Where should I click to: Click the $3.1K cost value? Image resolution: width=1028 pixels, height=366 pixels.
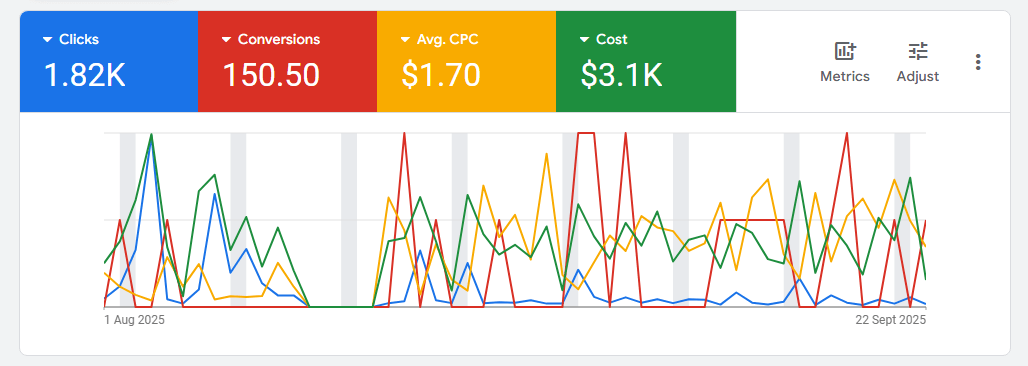[x=621, y=75]
